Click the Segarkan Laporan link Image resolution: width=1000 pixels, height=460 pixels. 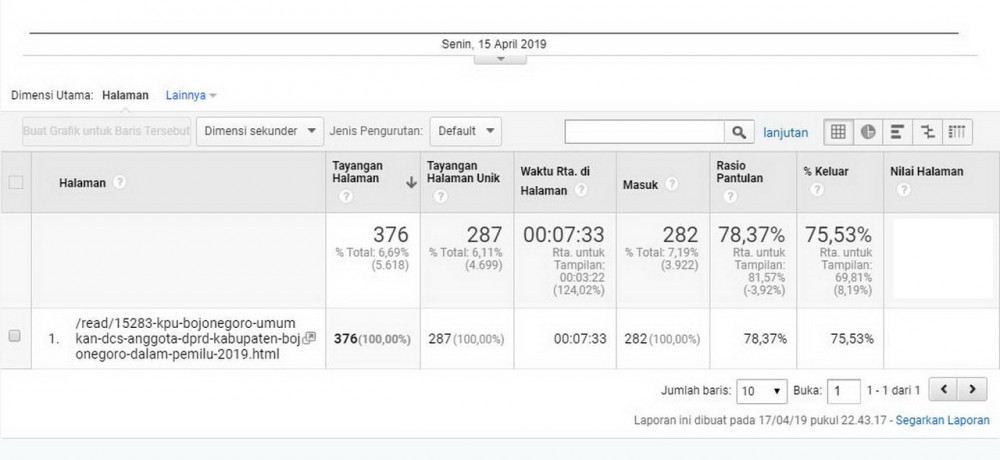click(x=942, y=420)
